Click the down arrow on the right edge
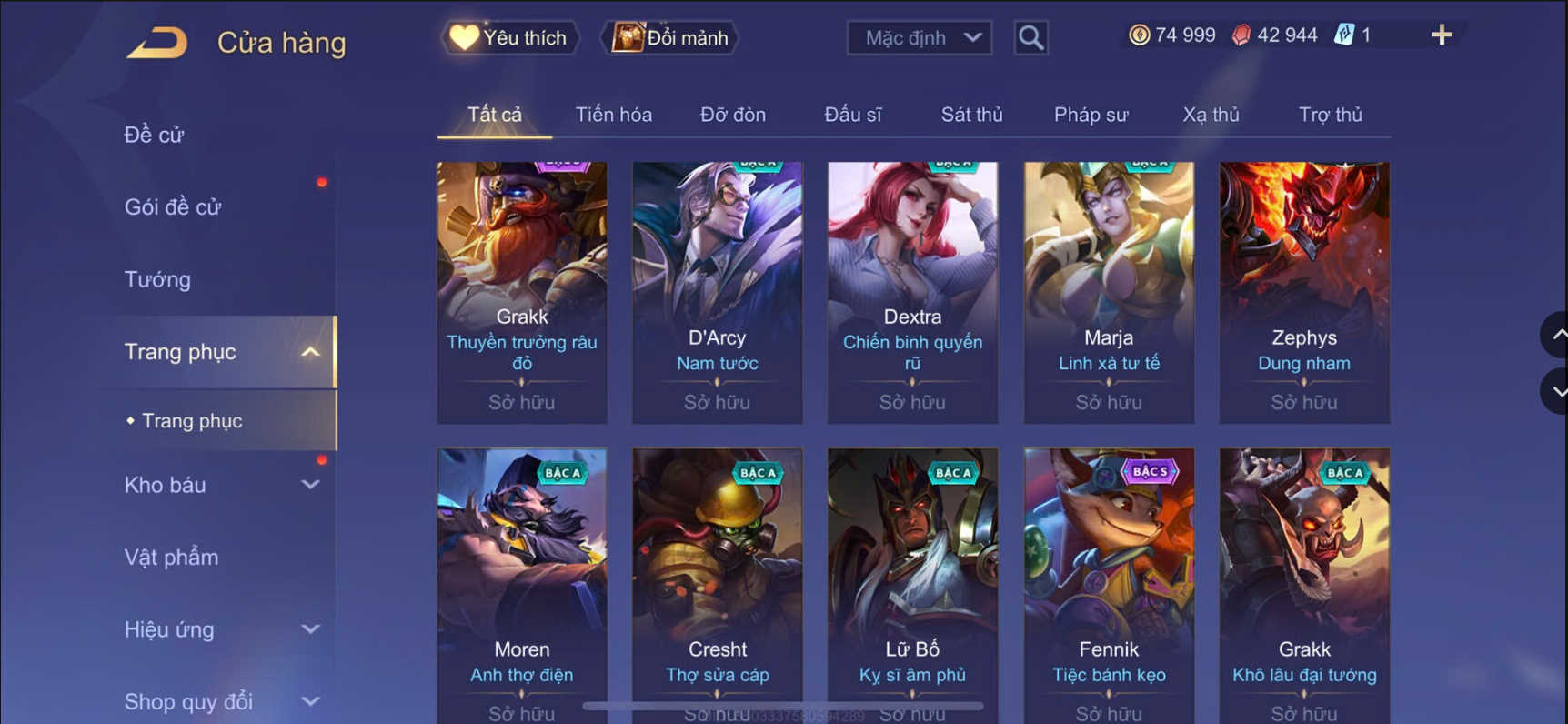 tap(1556, 392)
